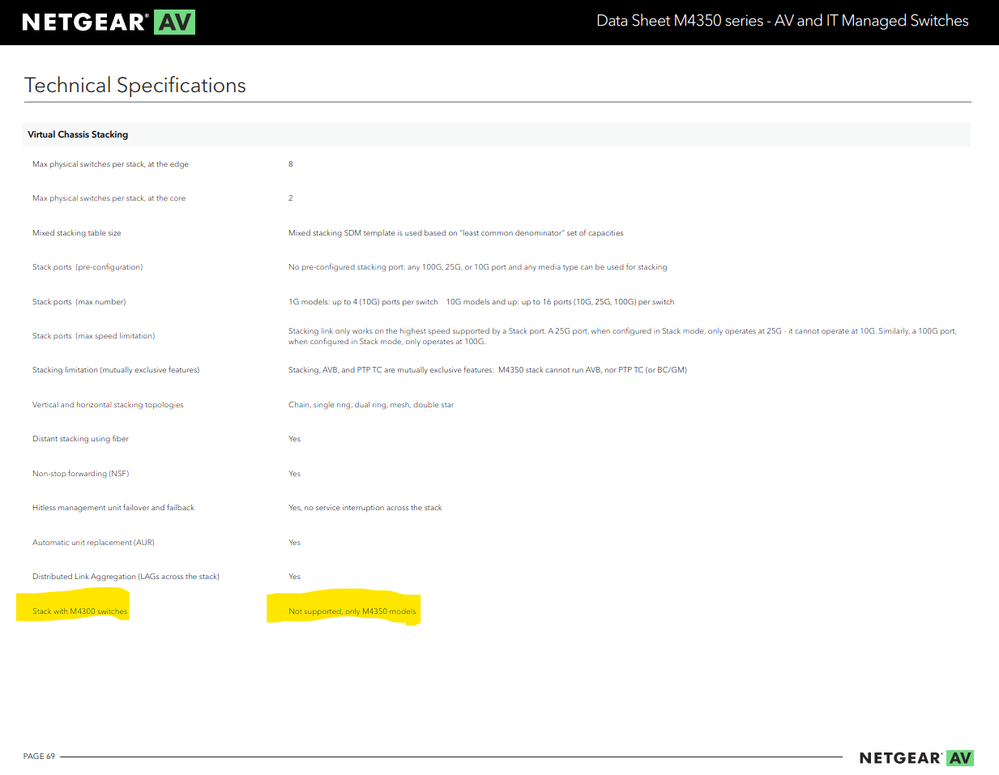Click the 'Data Sheet M4350 series' header title
Image resolution: width=999 pixels, height=775 pixels.
point(782,21)
